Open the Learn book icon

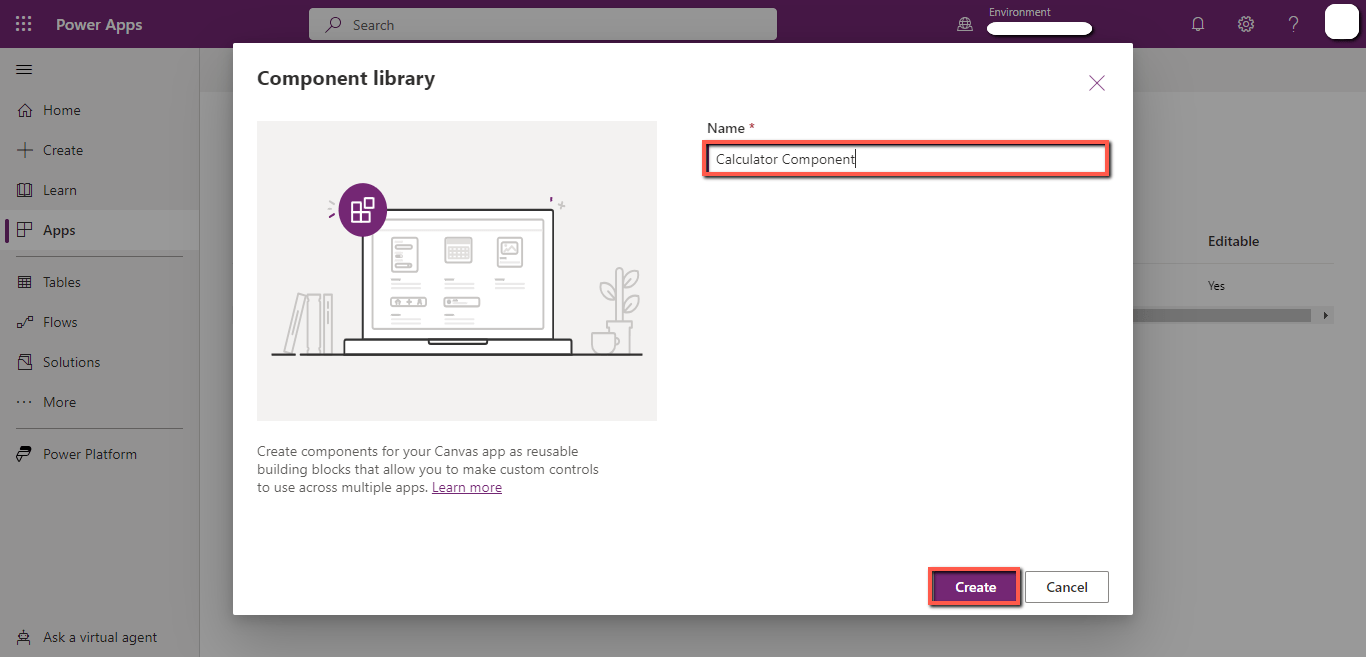coord(25,190)
